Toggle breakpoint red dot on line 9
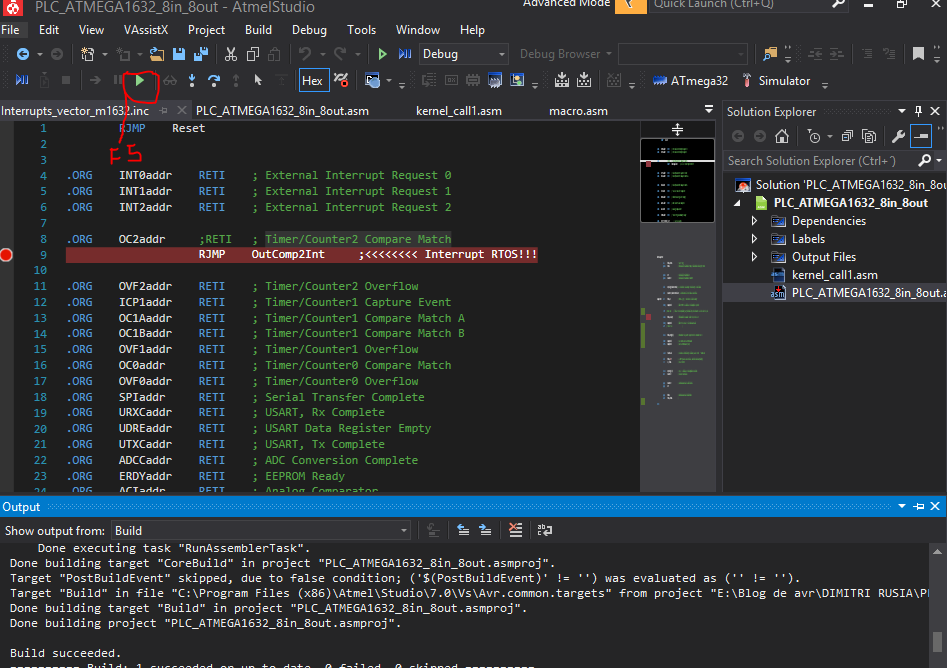Screen dimensions: 947x668 (6, 255)
